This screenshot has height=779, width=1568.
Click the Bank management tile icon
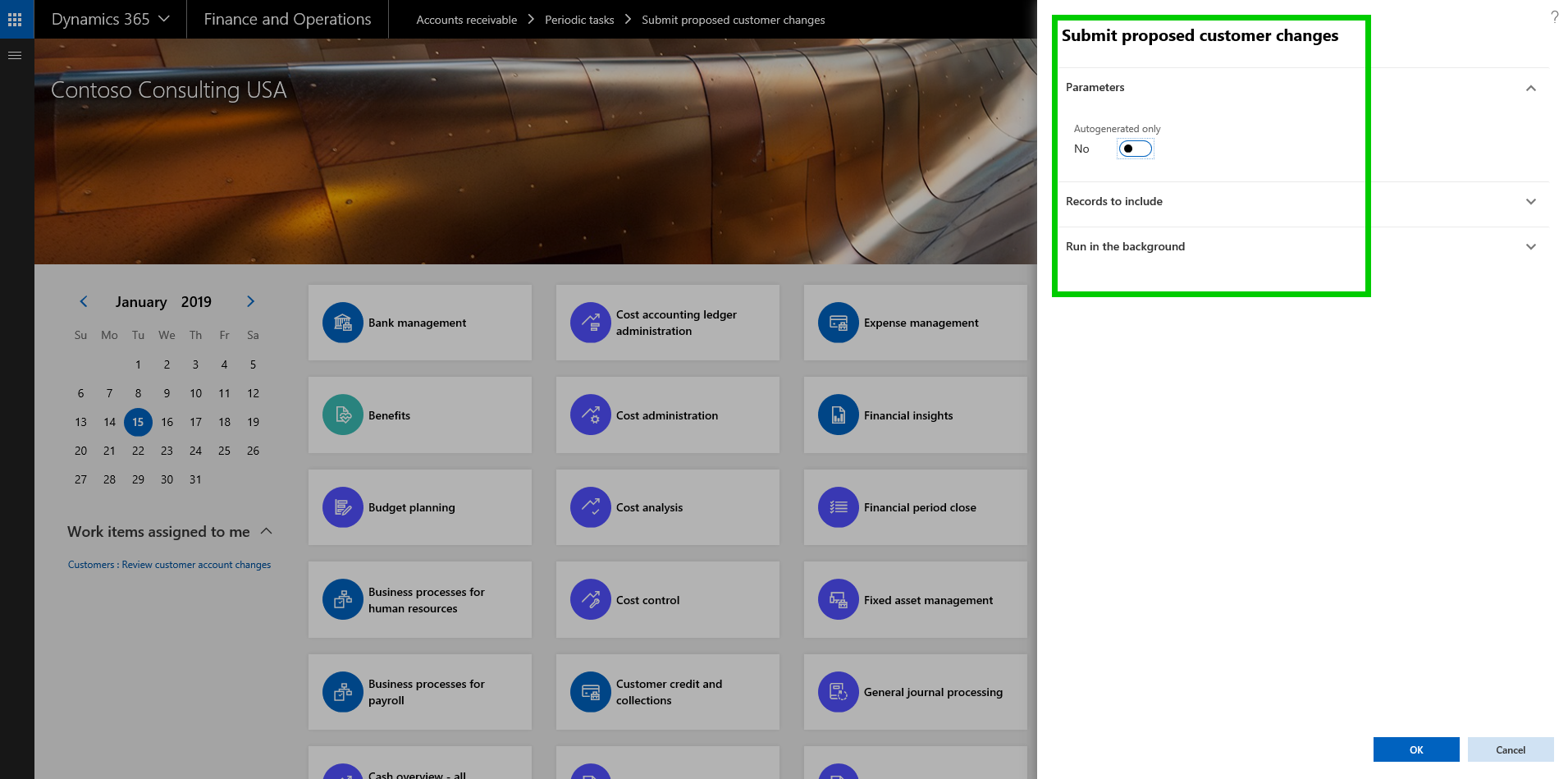pyautogui.click(x=343, y=323)
